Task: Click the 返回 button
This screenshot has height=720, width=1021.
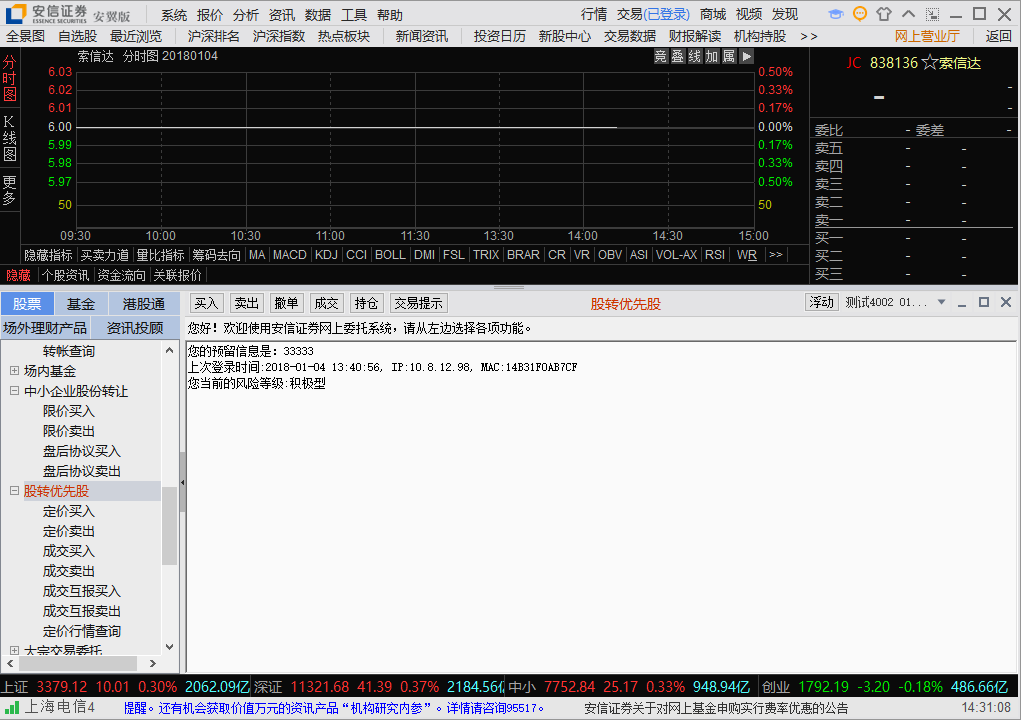Action: click(x=998, y=36)
